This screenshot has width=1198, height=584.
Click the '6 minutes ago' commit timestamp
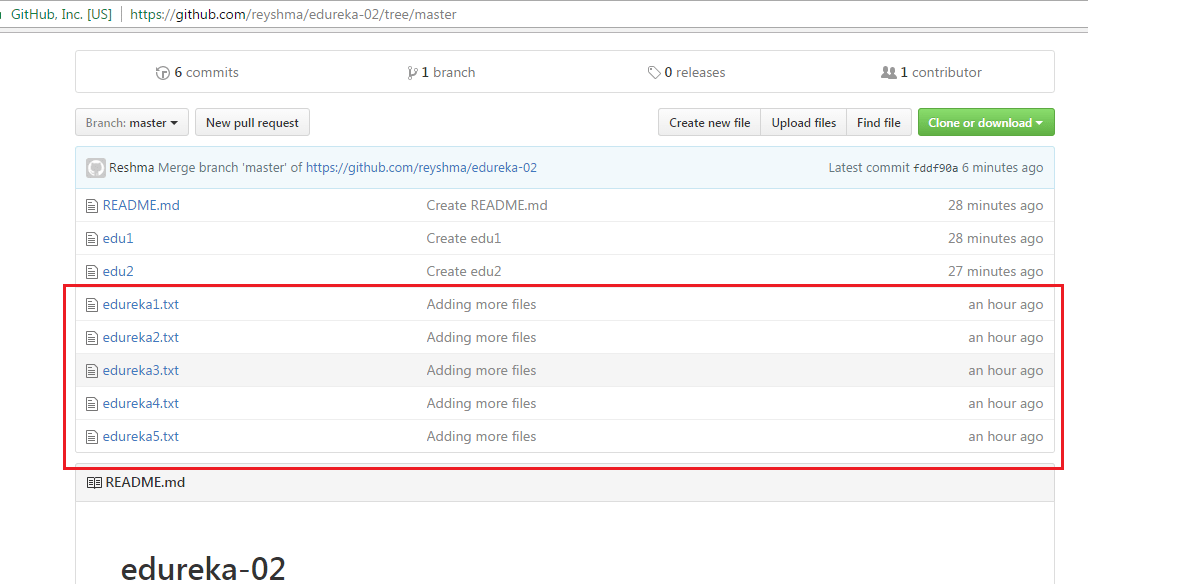point(1002,167)
